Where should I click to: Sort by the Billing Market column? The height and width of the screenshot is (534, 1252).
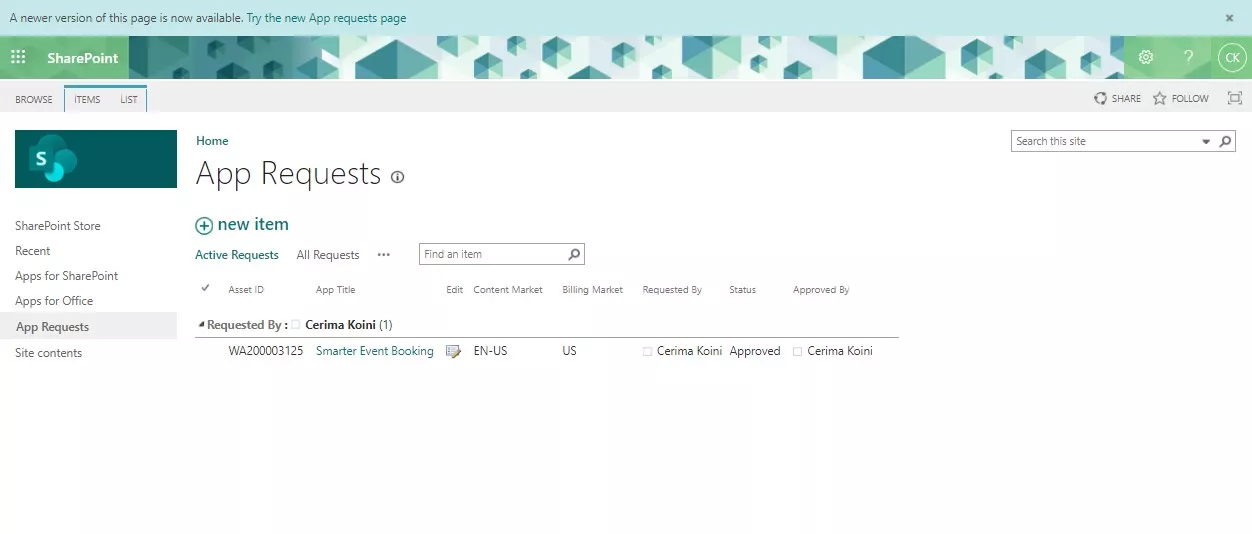point(593,290)
